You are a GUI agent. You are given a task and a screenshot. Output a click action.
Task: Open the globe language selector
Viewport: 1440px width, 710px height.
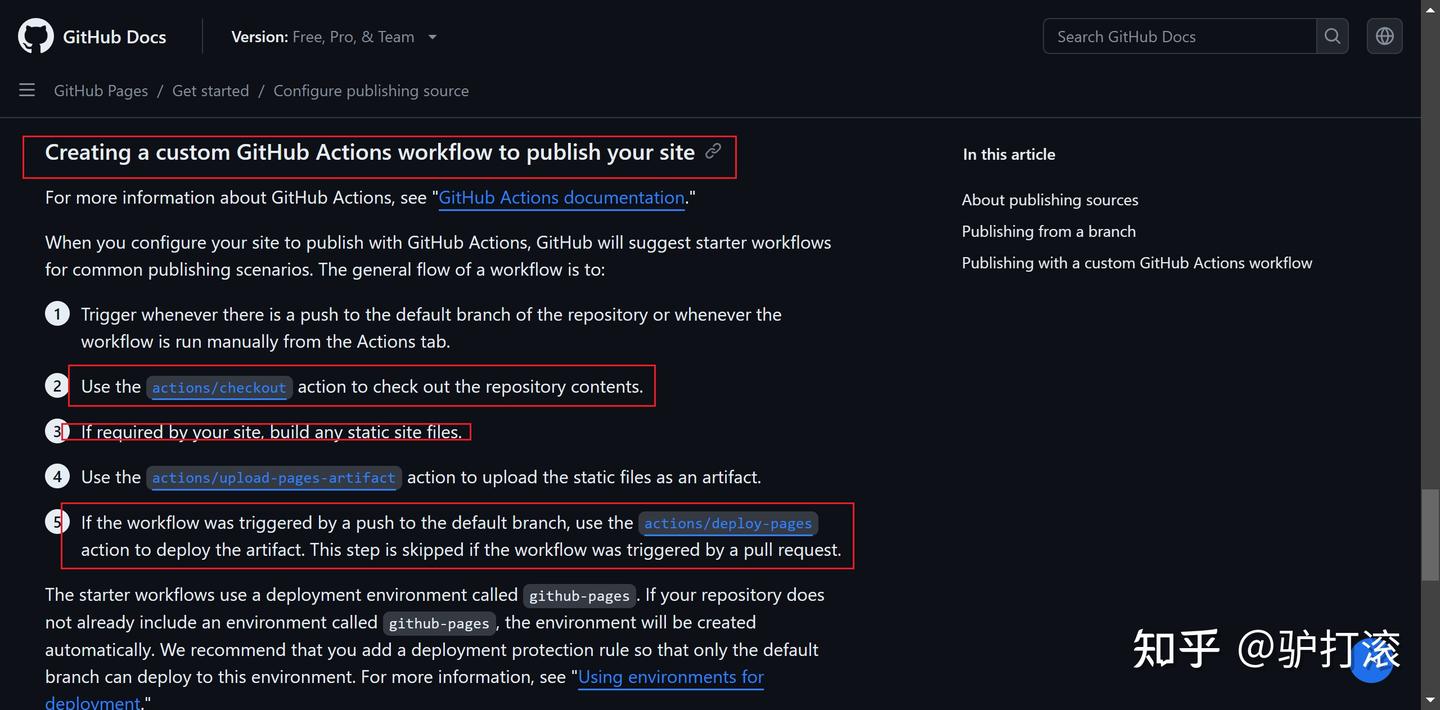1384,36
